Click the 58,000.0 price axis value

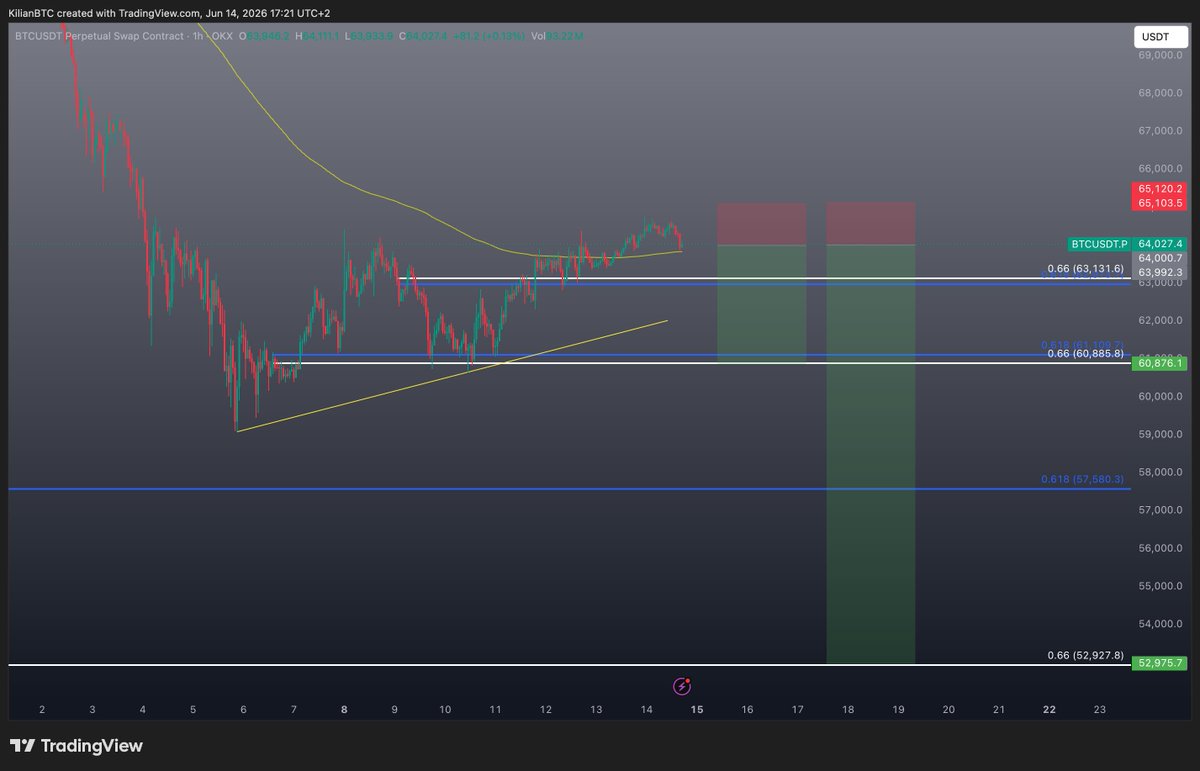tap(1160, 472)
